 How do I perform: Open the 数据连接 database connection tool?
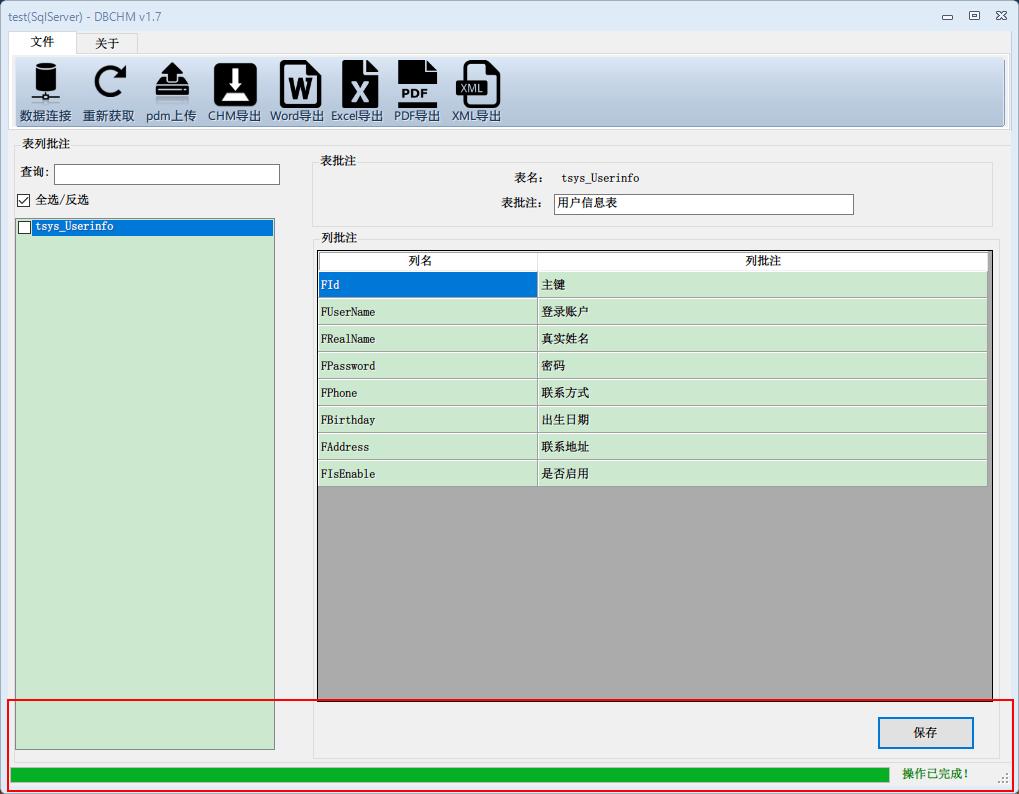(43, 91)
